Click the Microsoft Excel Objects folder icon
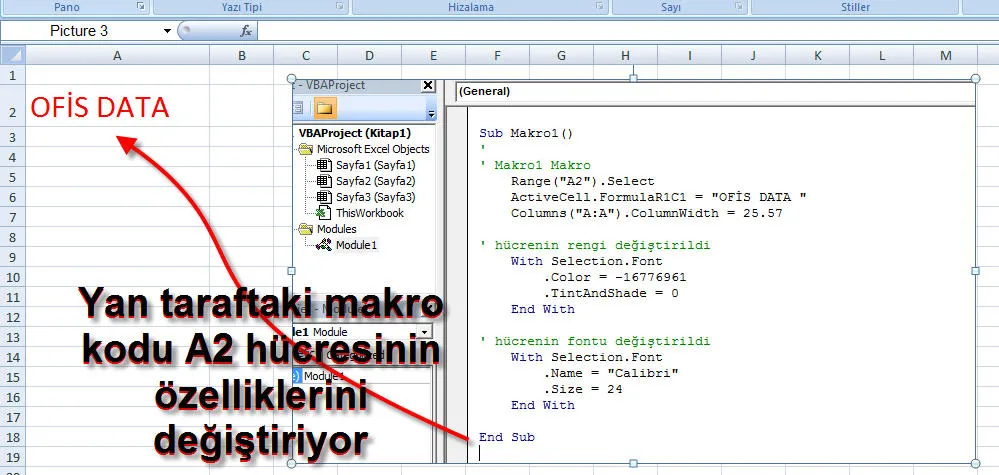Screen dimensions: 999x475 coord(305,149)
